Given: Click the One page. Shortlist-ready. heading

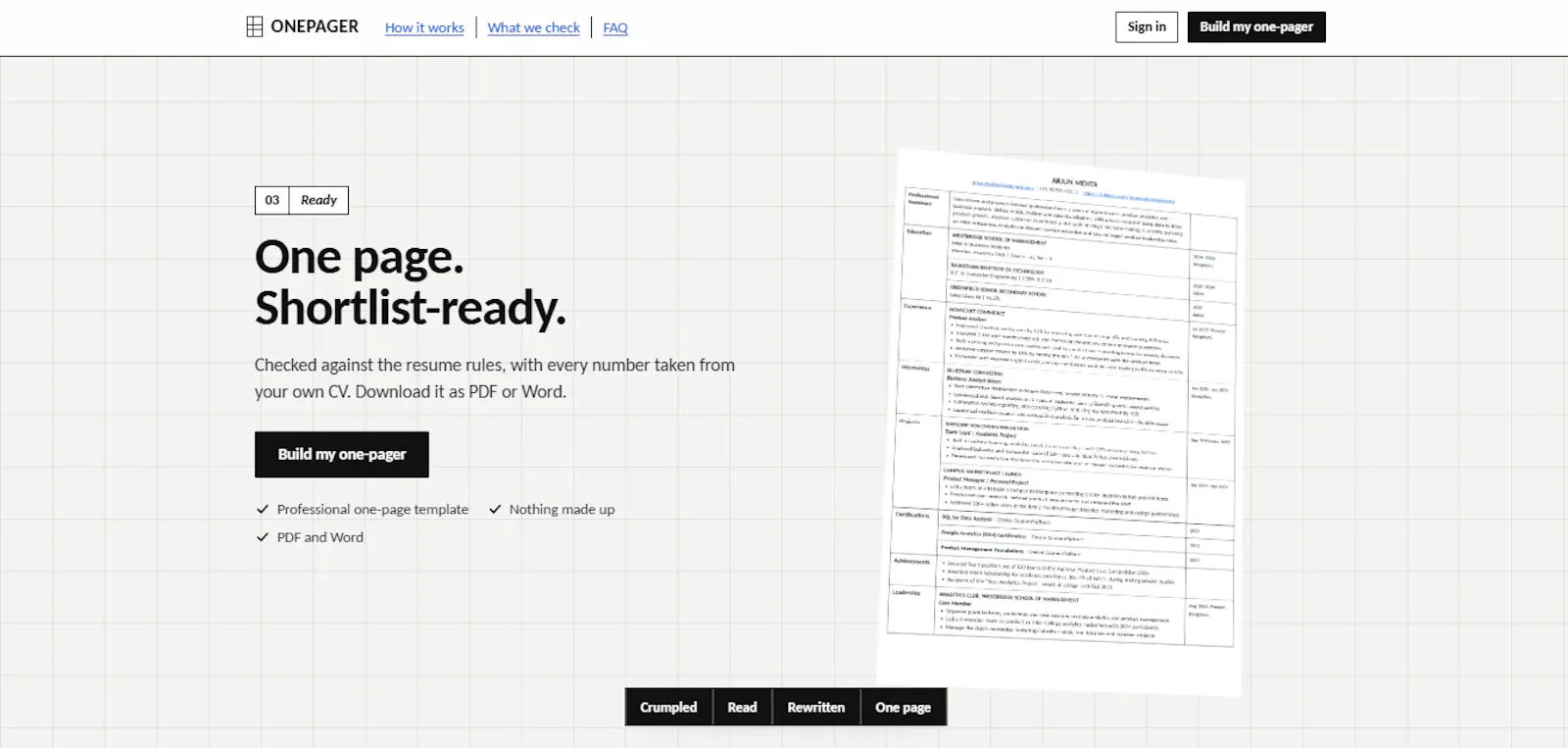Looking at the screenshot, I should [410, 282].
